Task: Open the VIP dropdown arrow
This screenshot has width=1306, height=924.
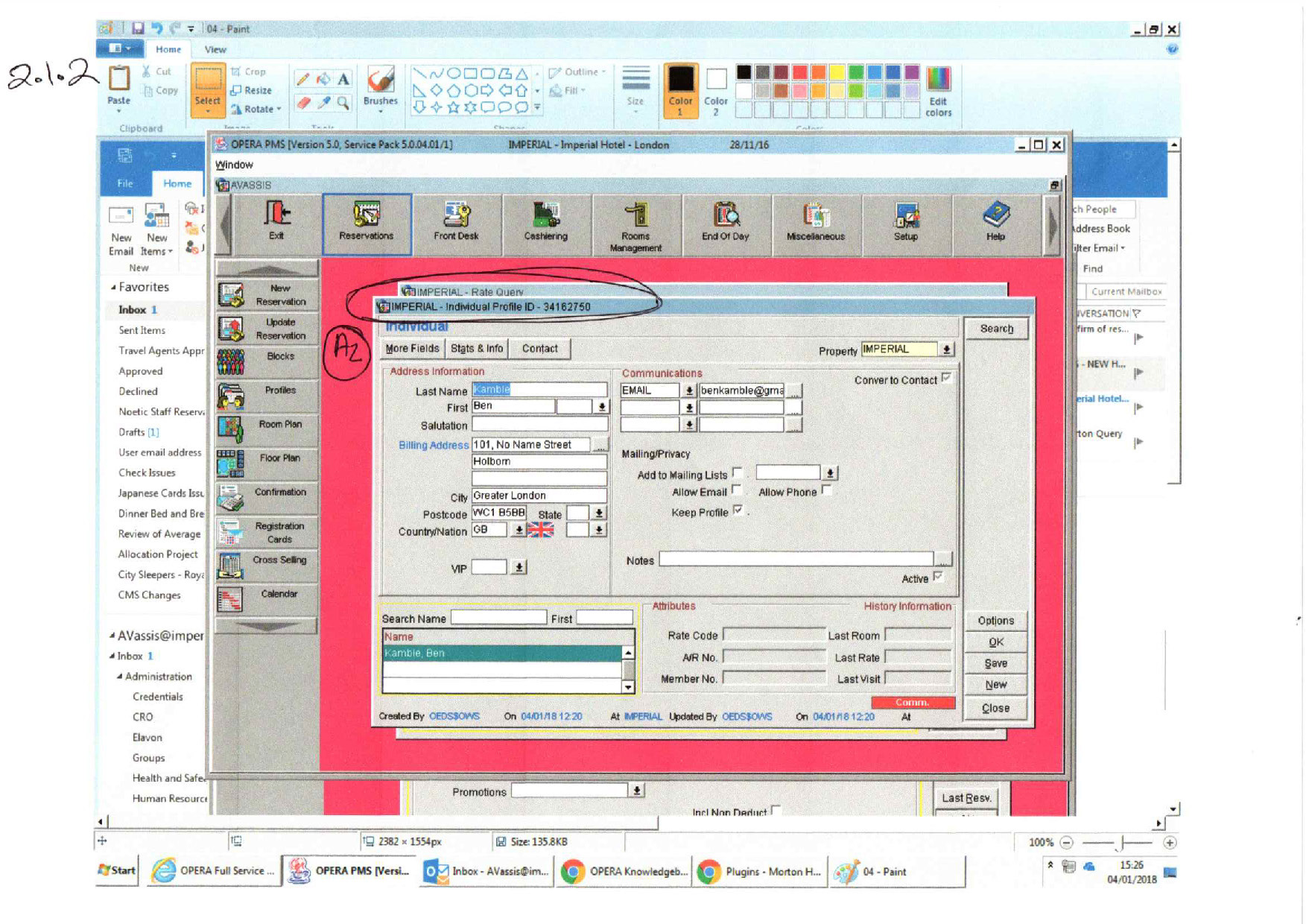Action: click(x=519, y=567)
